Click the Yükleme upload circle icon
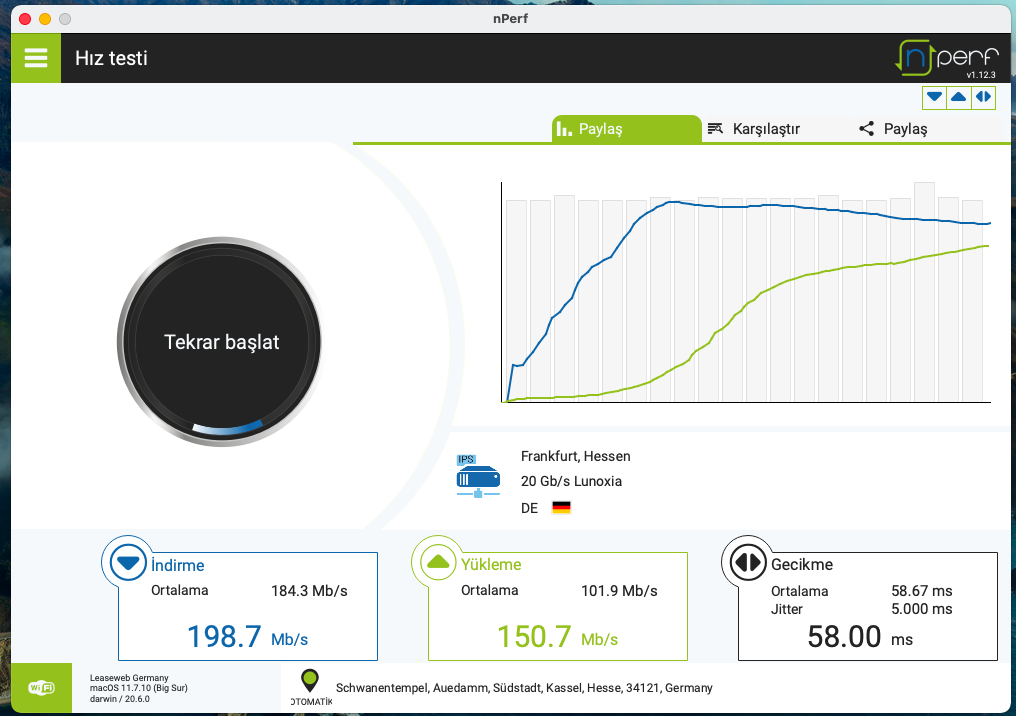This screenshot has height=716, width=1016. tap(438, 562)
